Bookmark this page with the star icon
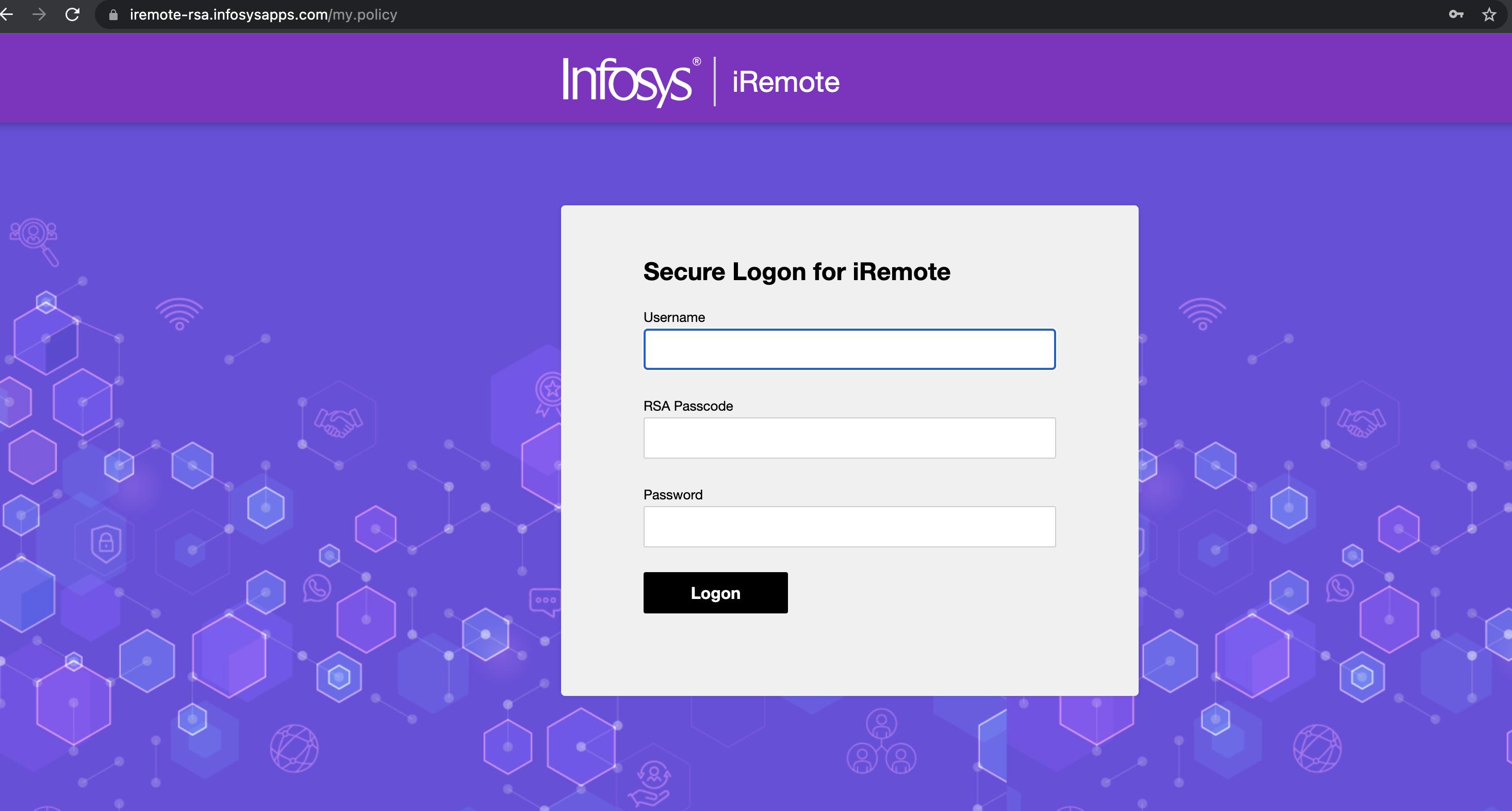The image size is (1512, 811). coord(1489,14)
